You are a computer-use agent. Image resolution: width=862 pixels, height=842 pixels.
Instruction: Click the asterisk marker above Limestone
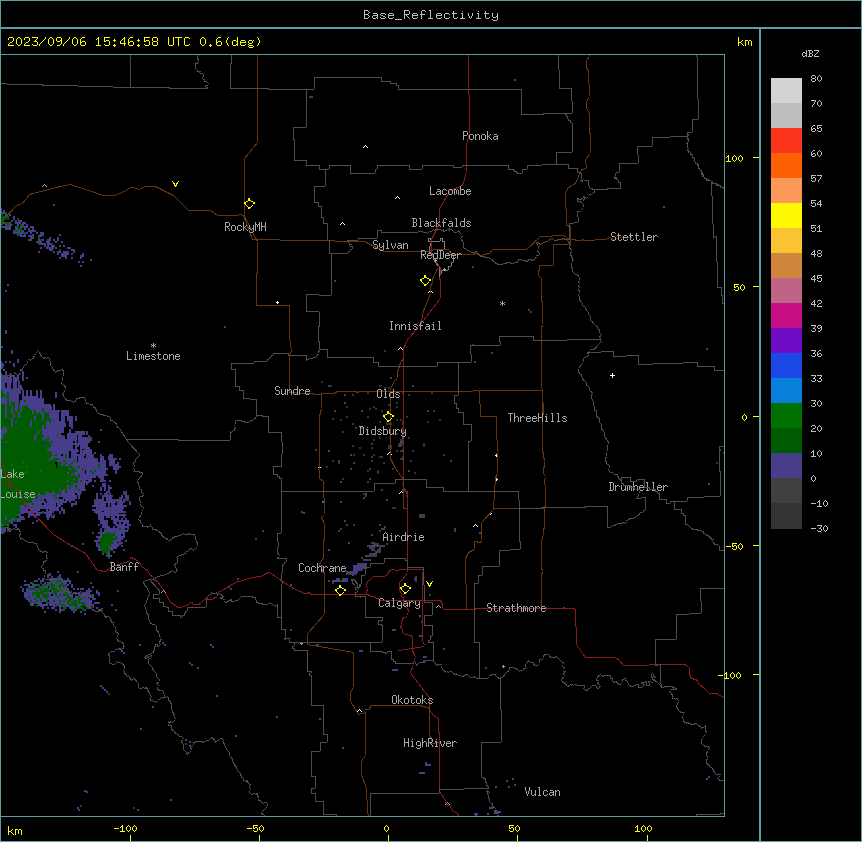click(153, 346)
